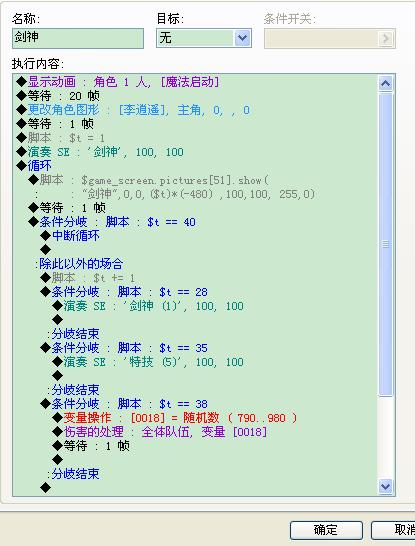Click the 确定 button
The height and width of the screenshot is (546, 415).
click(x=326, y=530)
